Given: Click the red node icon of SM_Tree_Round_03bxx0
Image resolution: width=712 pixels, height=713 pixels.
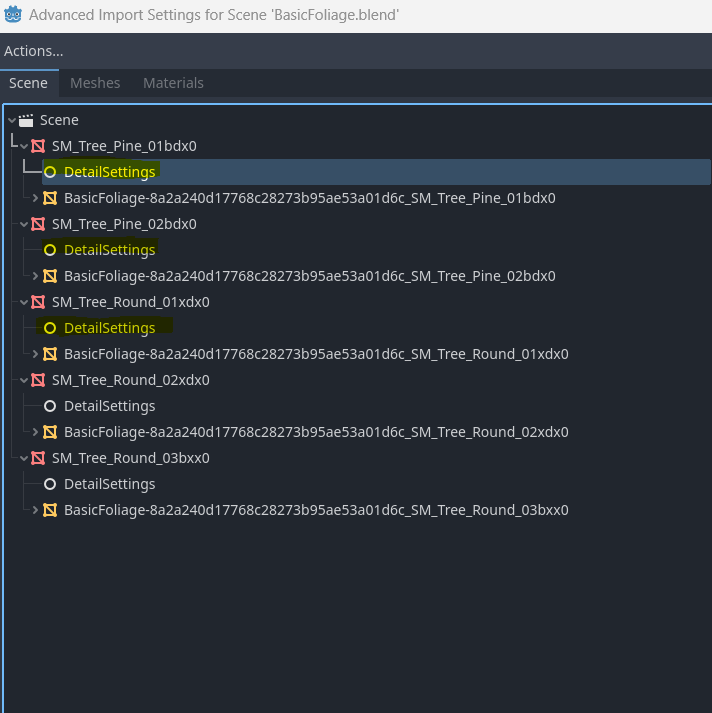Looking at the screenshot, I should 38,458.
